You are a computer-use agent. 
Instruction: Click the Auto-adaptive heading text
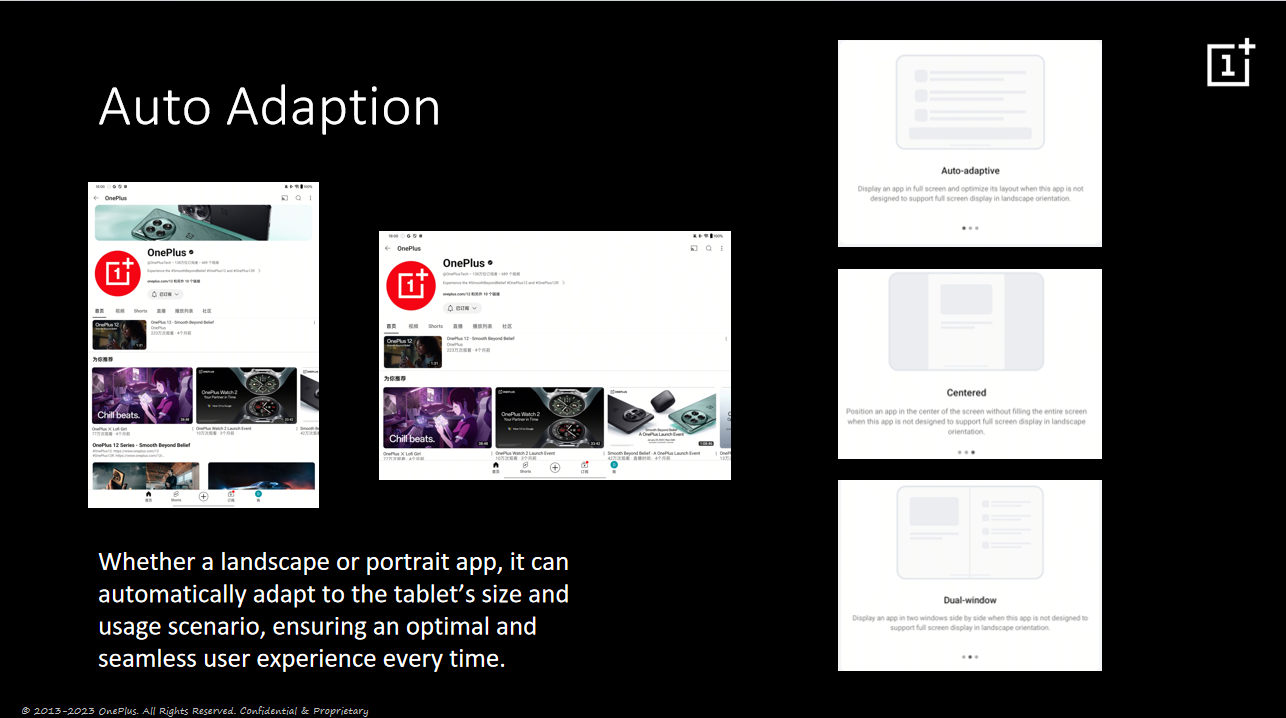[970, 171]
